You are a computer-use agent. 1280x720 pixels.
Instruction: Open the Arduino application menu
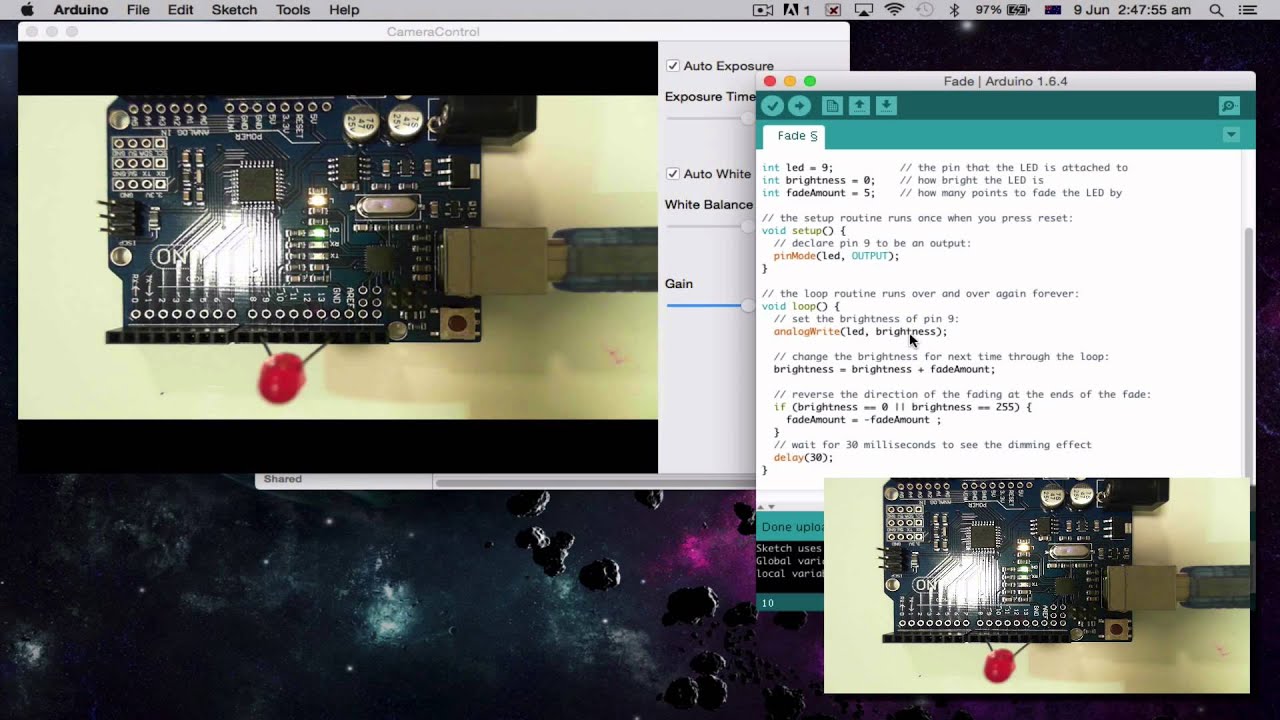80,10
